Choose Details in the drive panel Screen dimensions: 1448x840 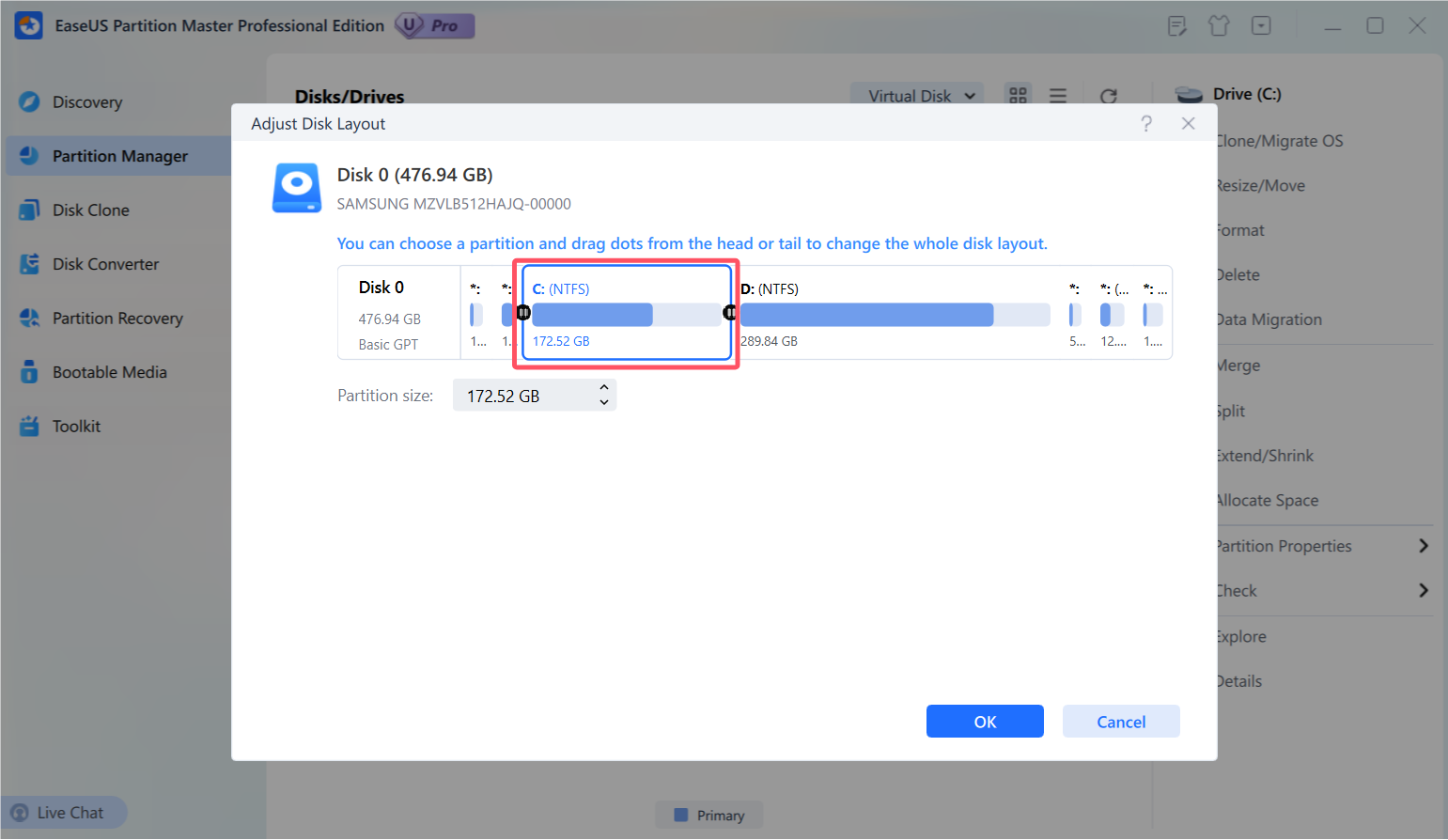pos(1240,681)
